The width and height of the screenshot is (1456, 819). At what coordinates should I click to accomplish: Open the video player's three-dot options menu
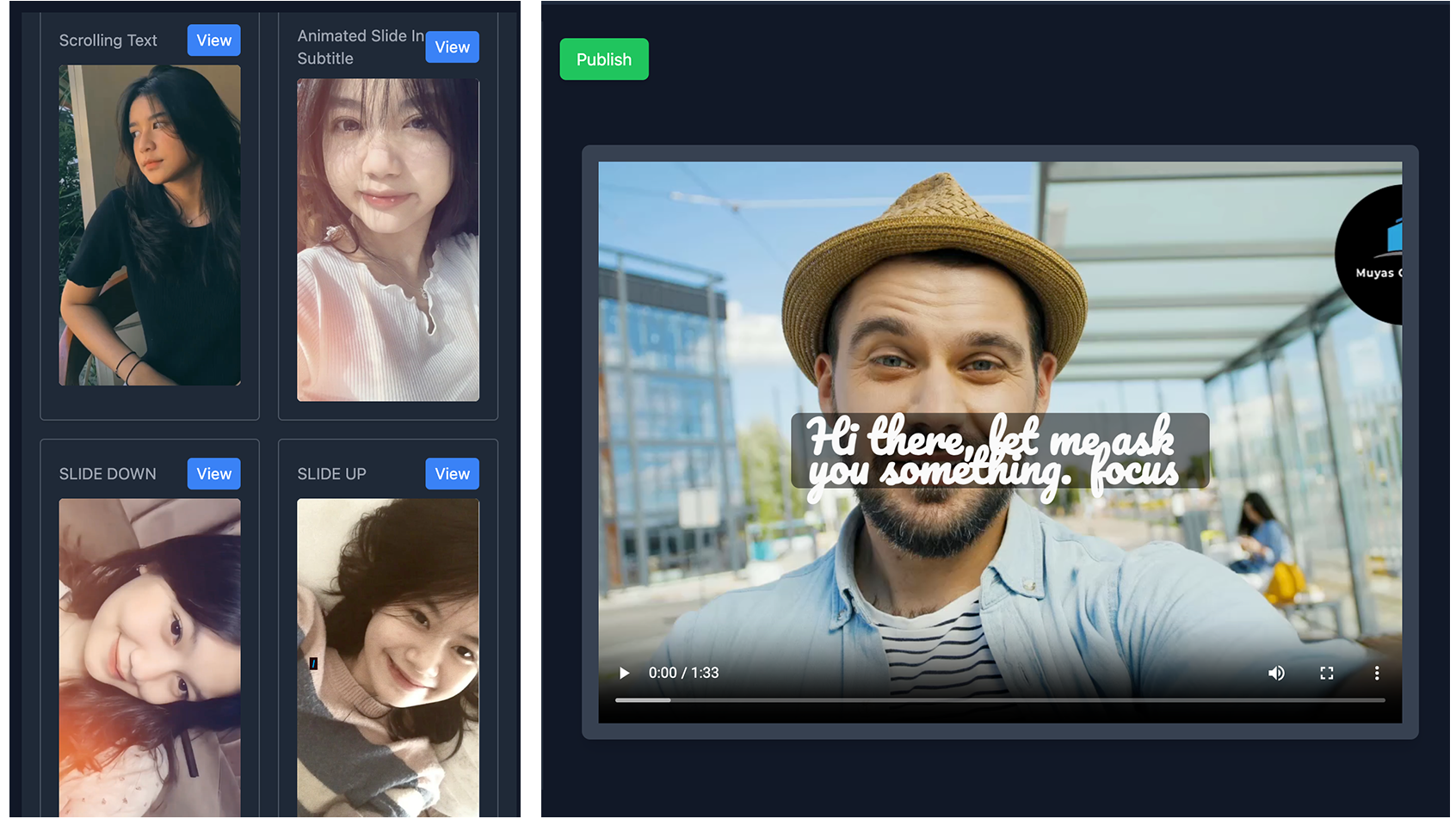tap(1376, 673)
